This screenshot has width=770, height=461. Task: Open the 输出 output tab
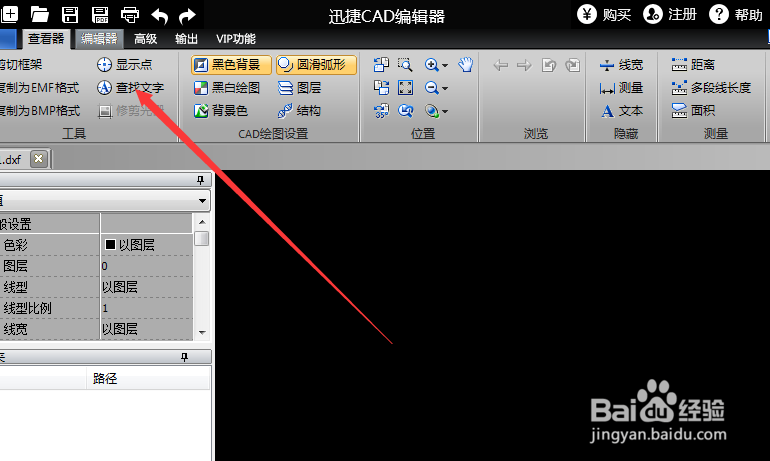point(186,39)
